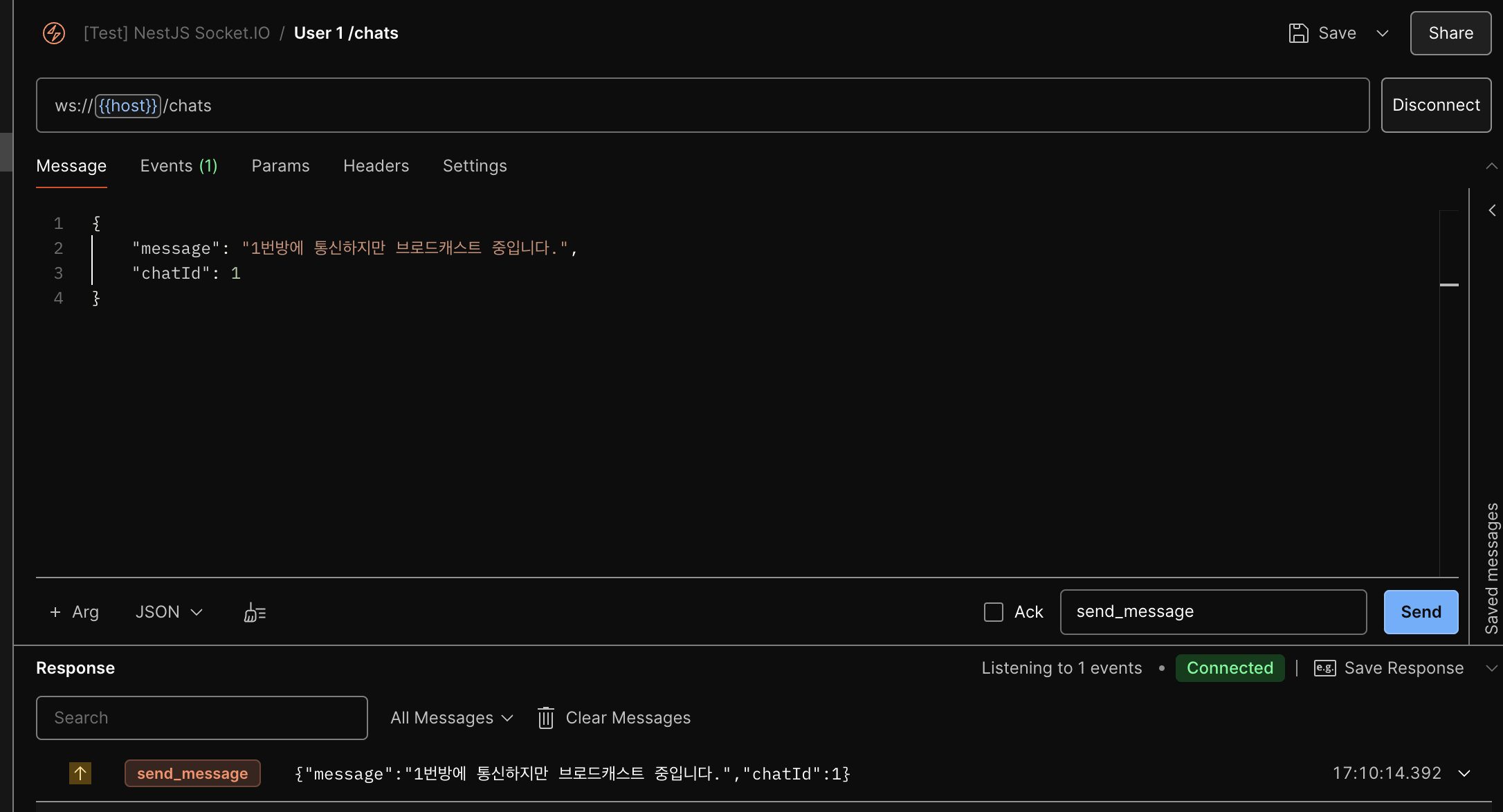Collapse the request panel with top chevron
Screen dimensions: 1503x812
(1492, 166)
